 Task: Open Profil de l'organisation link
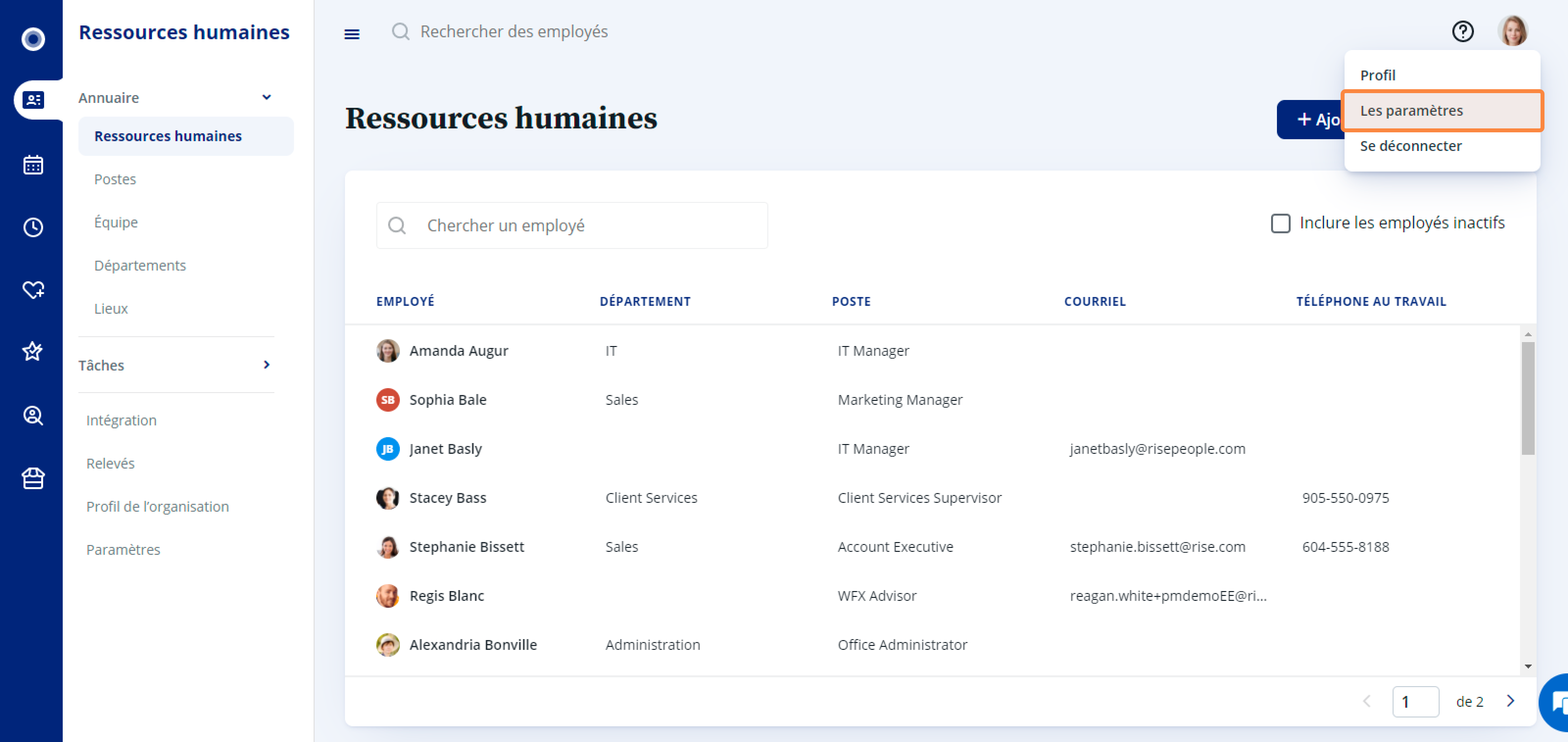158,506
